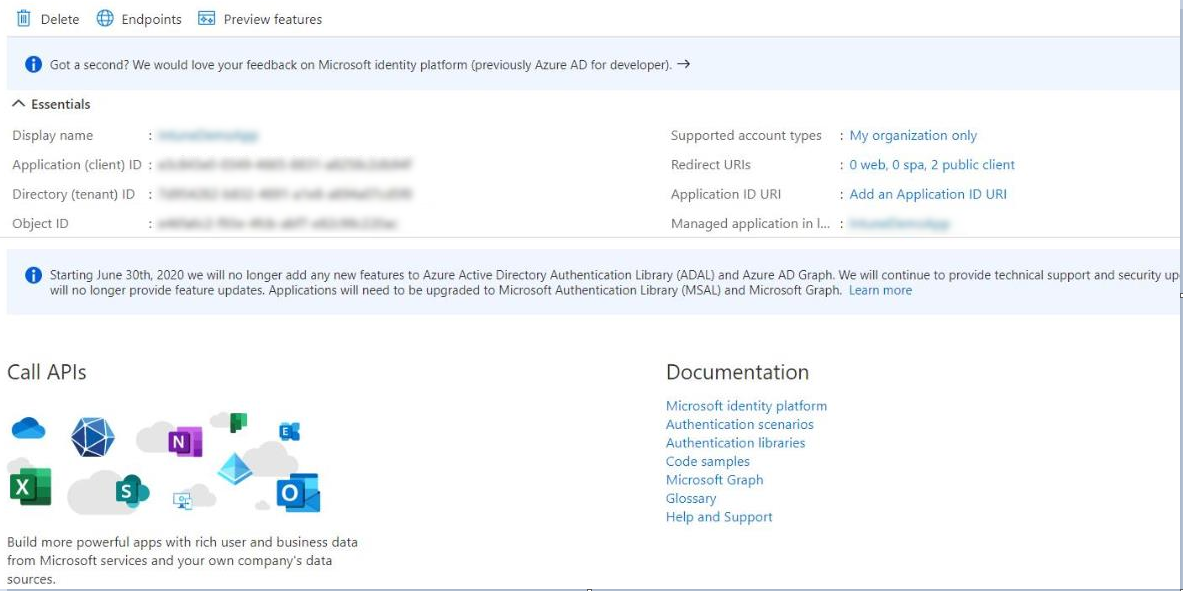Open Endpoints via the globe icon

point(105,19)
